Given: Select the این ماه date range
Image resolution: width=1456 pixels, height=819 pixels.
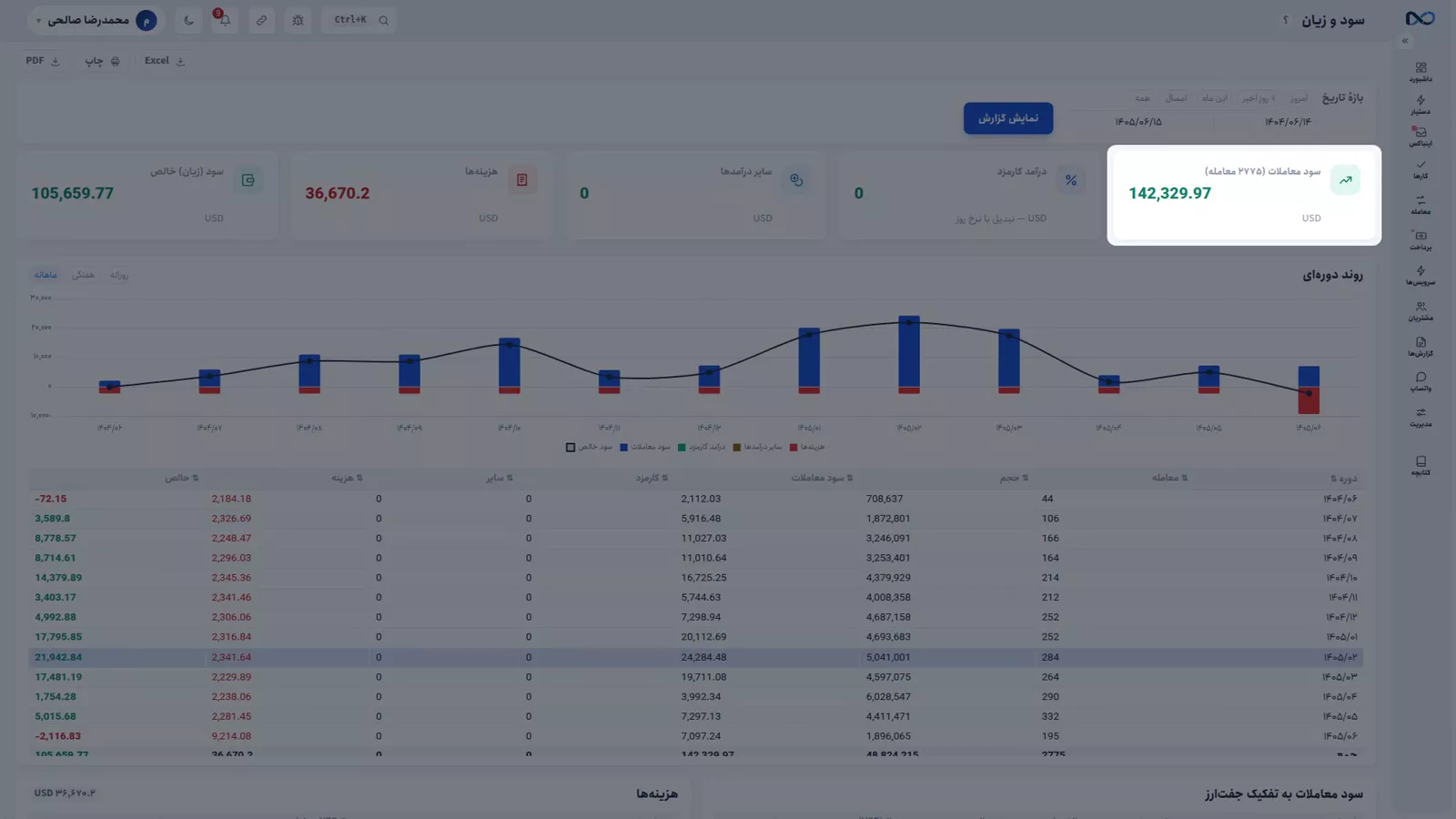Looking at the screenshot, I should pos(1214,98).
